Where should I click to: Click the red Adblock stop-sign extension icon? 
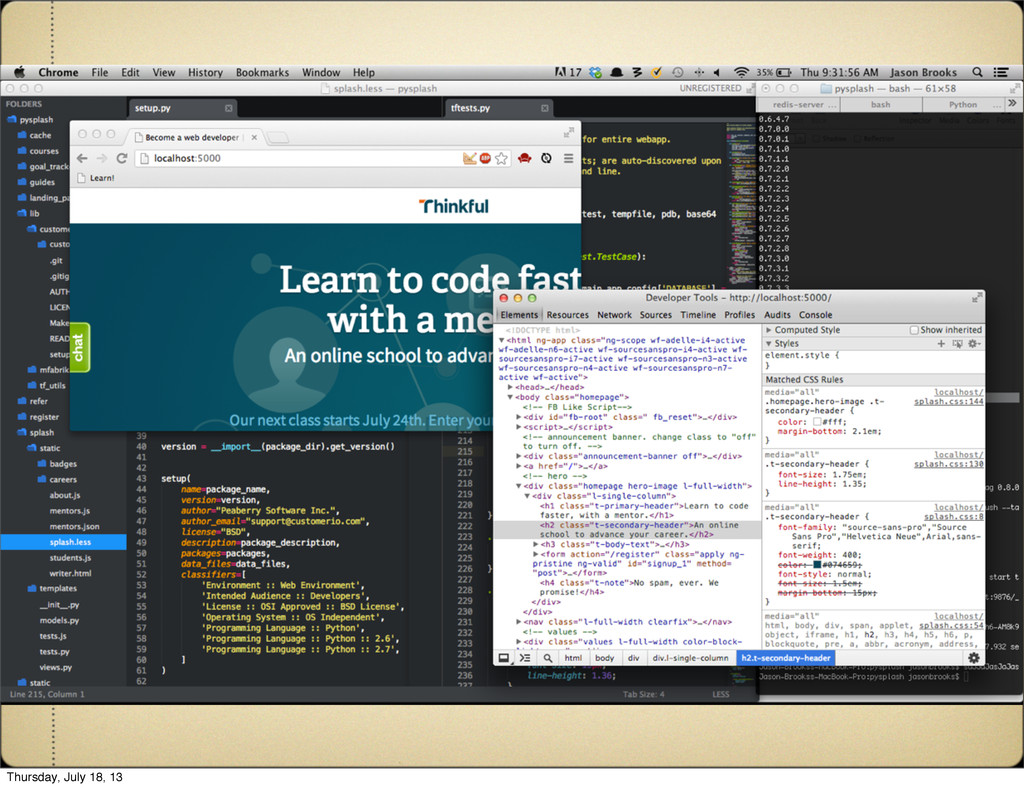pyautogui.click(x=485, y=158)
